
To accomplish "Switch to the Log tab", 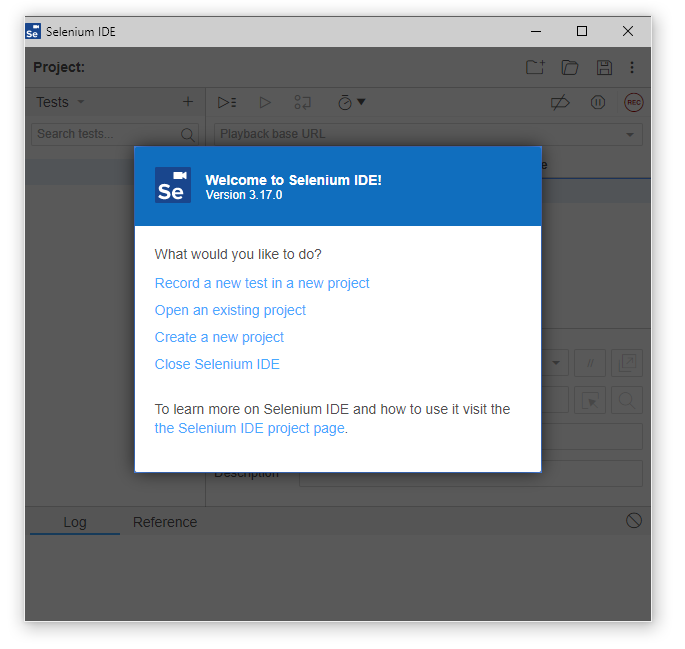I will coord(75,522).
